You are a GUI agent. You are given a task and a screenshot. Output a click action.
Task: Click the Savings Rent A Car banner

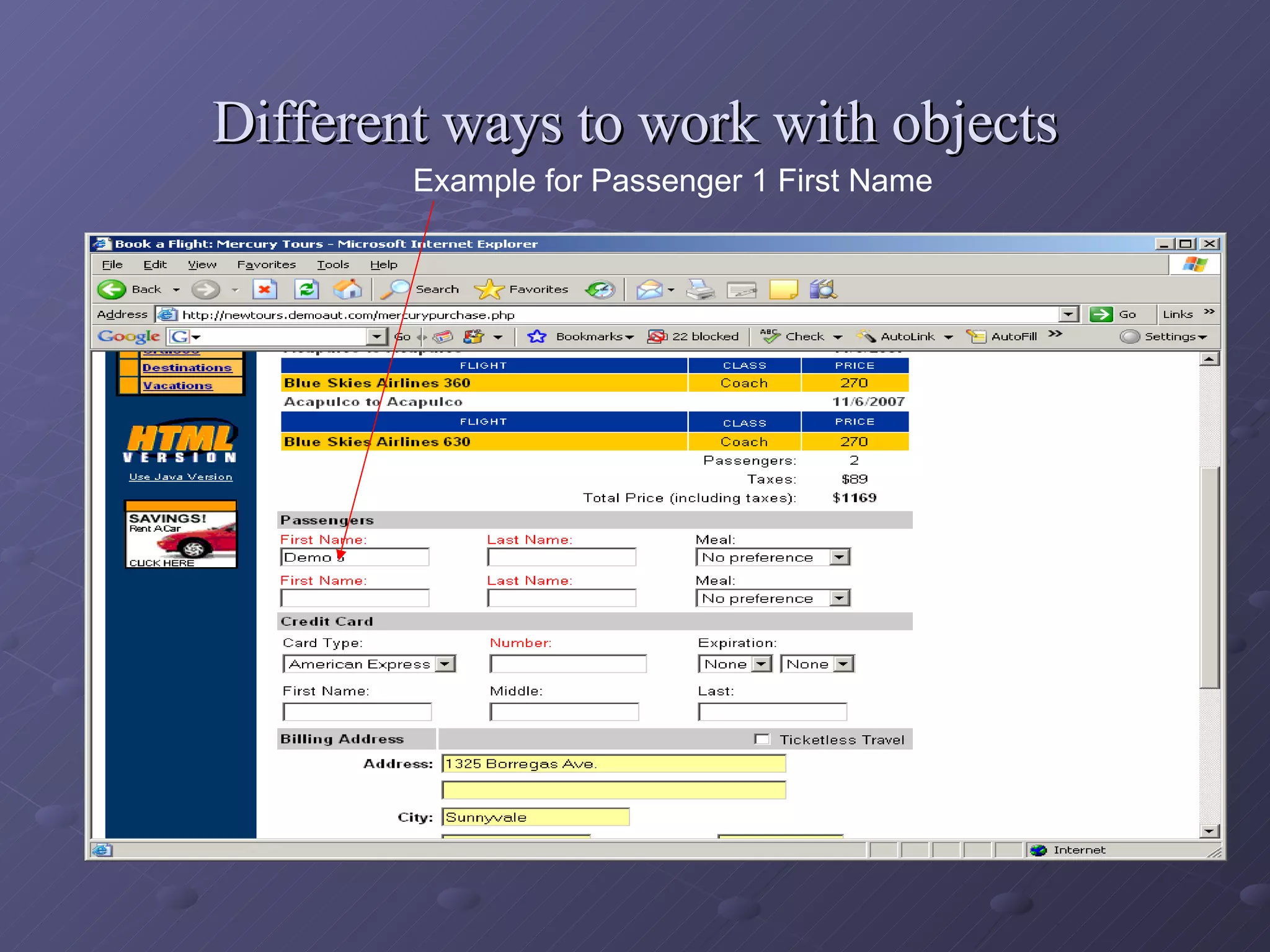point(180,534)
